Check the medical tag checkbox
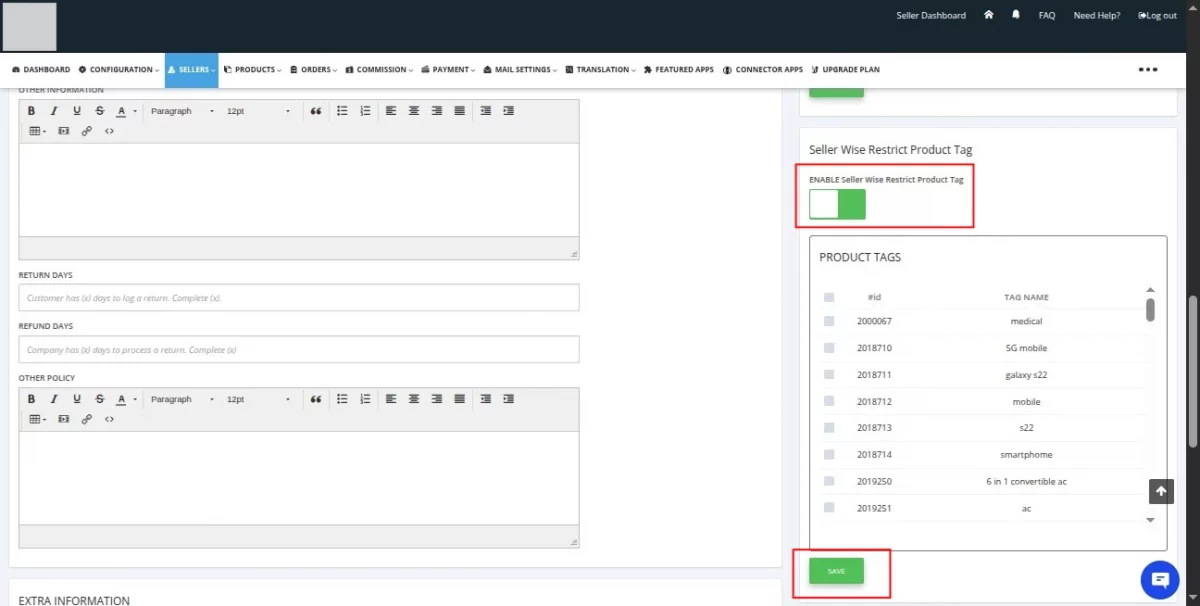Screen dimensions: 1200x606 tap(829, 321)
